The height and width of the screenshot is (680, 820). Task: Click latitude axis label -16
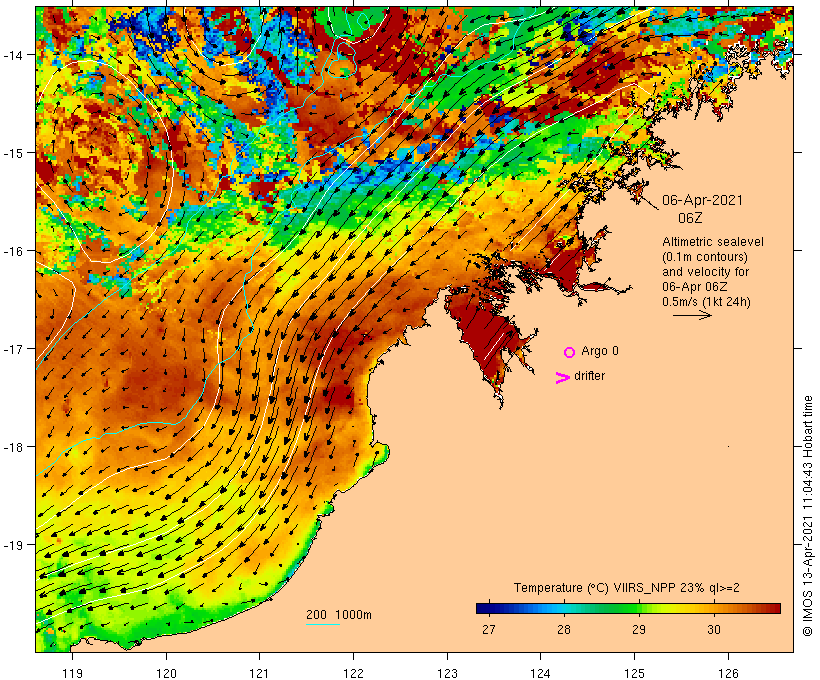[13, 251]
